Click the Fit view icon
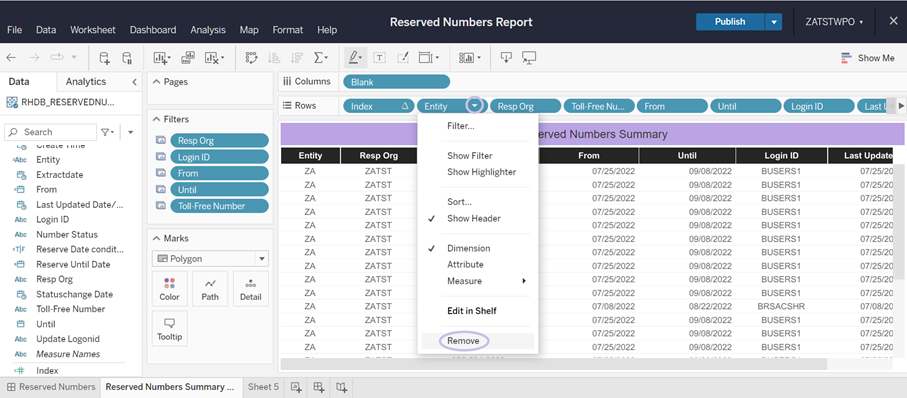The width and height of the screenshot is (907, 398). [x=429, y=58]
